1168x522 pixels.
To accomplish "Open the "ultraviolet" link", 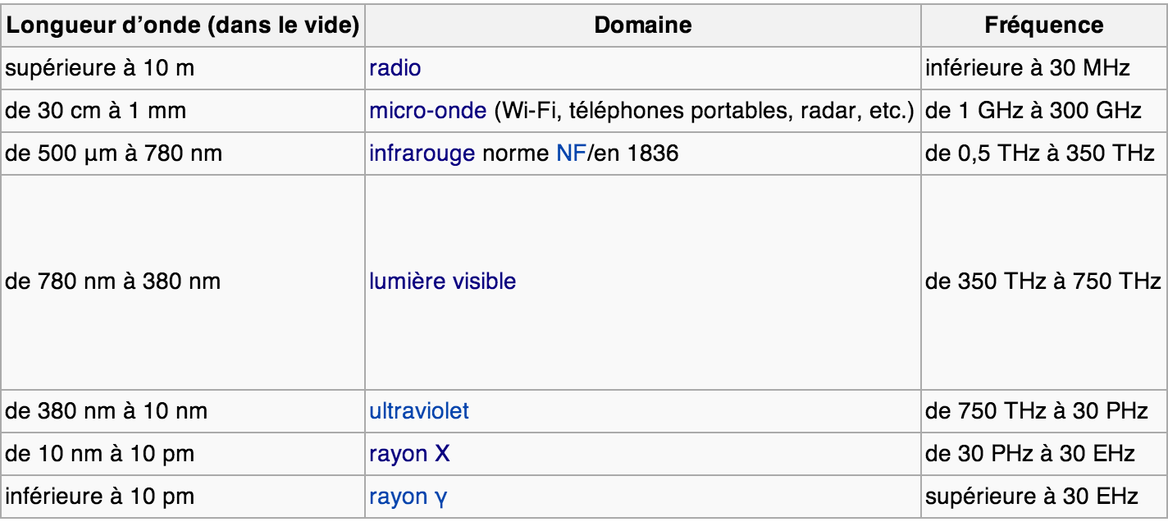I will pyautogui.click(x=419, y=410).
